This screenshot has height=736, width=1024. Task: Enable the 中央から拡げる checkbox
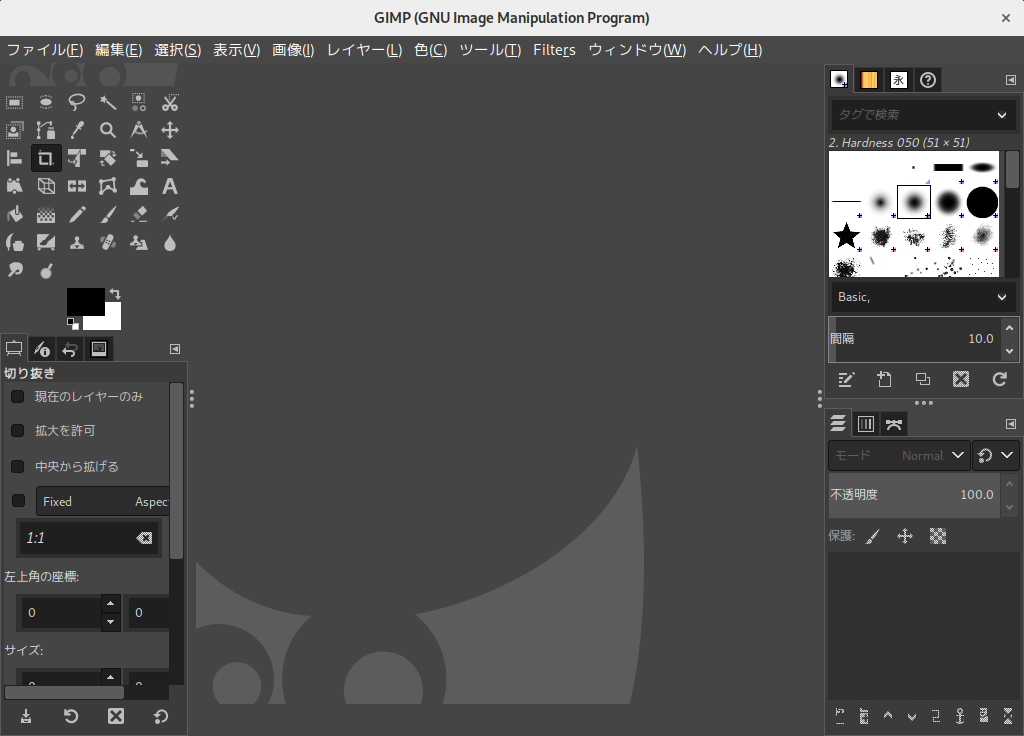(18, 466)
